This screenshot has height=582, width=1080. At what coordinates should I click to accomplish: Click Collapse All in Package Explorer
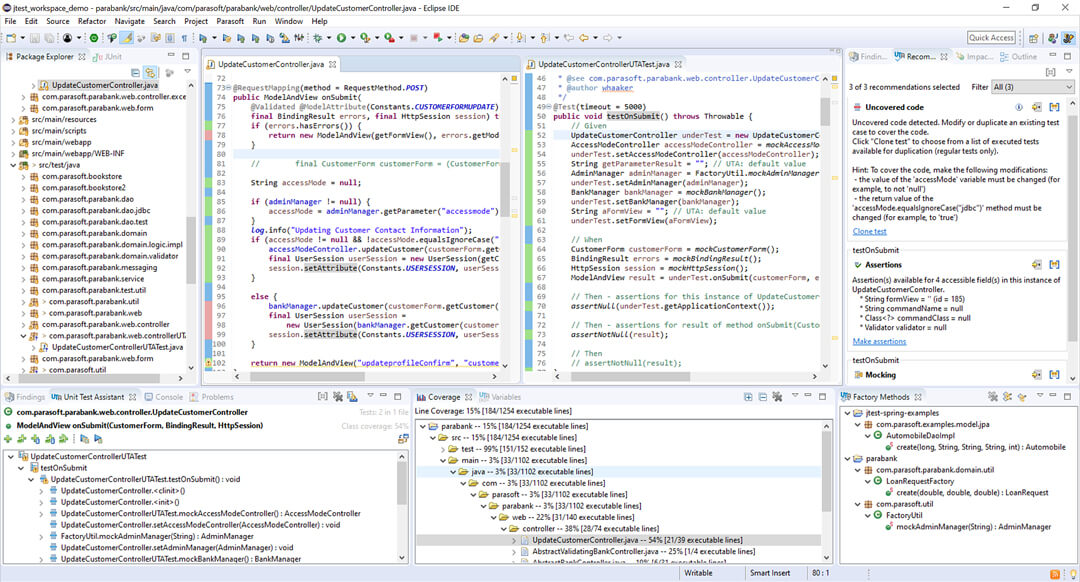point(135,72)
